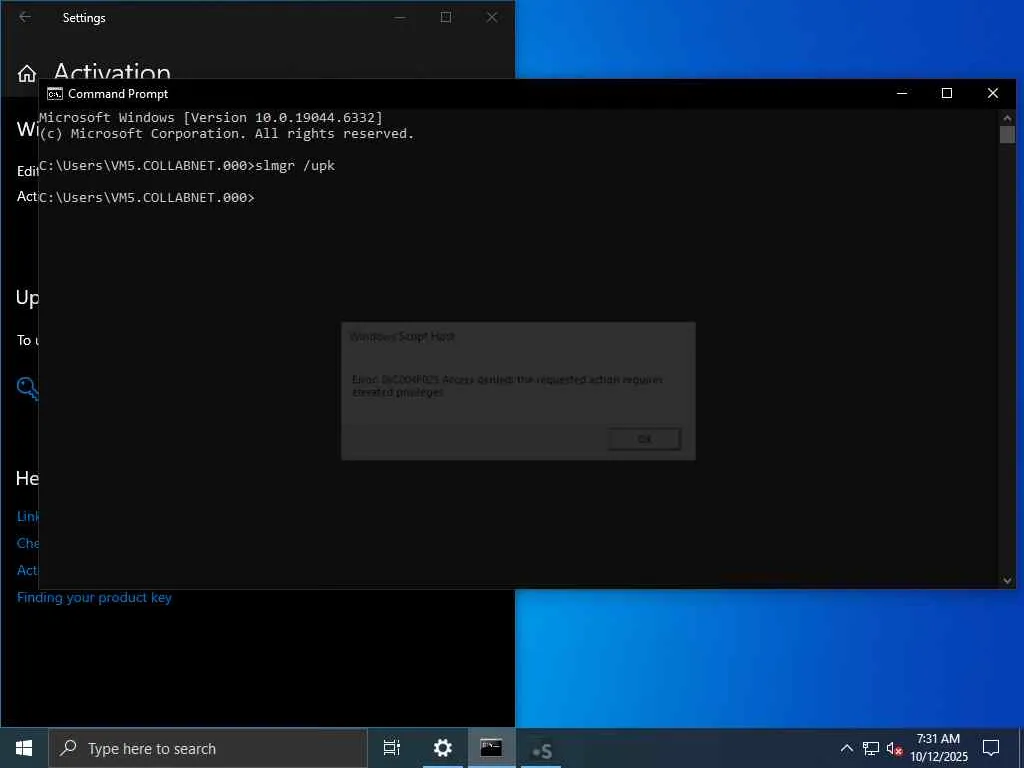Image resolution: width=1024 pixels, height=768 pixels.
Task: Go back in Settings window
Action: (25, 18)
